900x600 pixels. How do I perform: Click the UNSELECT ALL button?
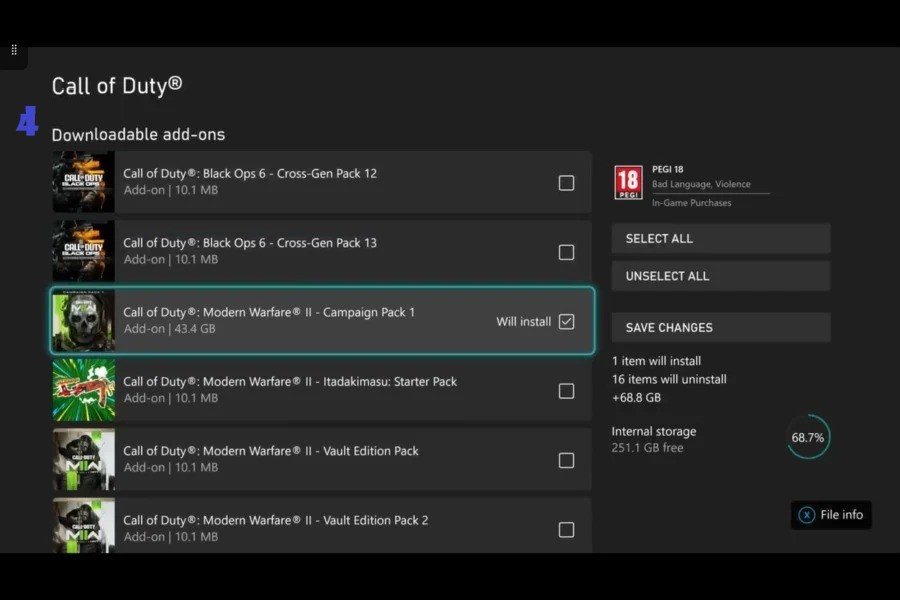click(720, 276)
